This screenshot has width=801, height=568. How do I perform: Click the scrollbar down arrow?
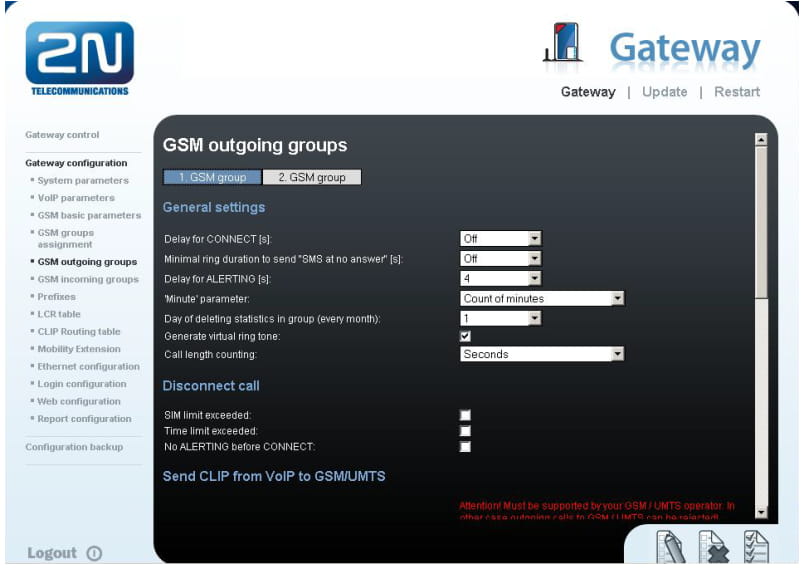761,512
